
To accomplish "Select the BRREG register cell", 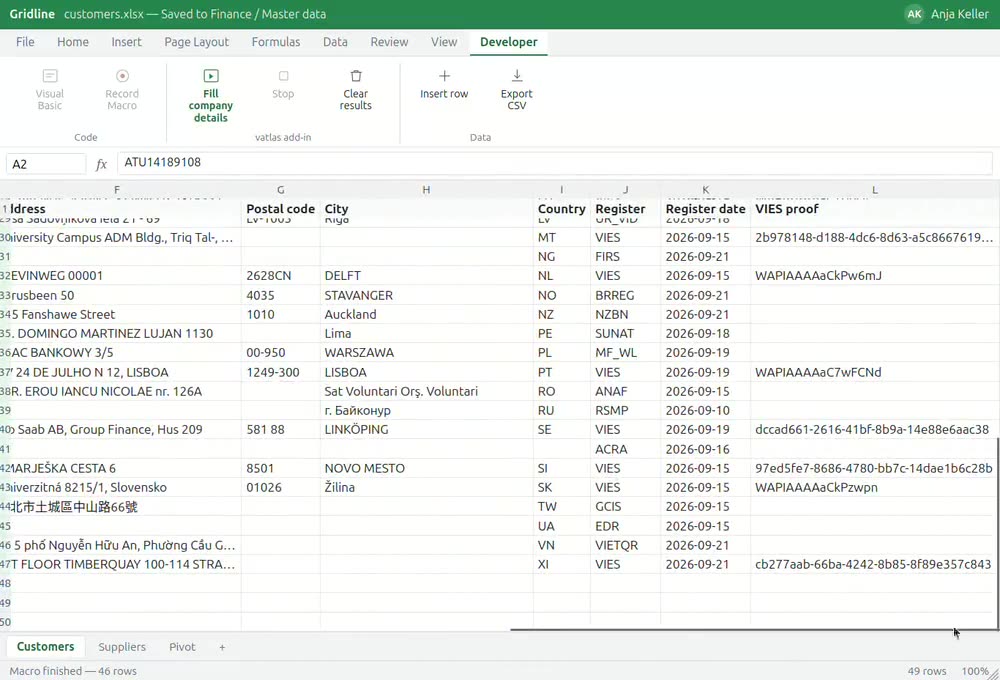I will [626, 295].
